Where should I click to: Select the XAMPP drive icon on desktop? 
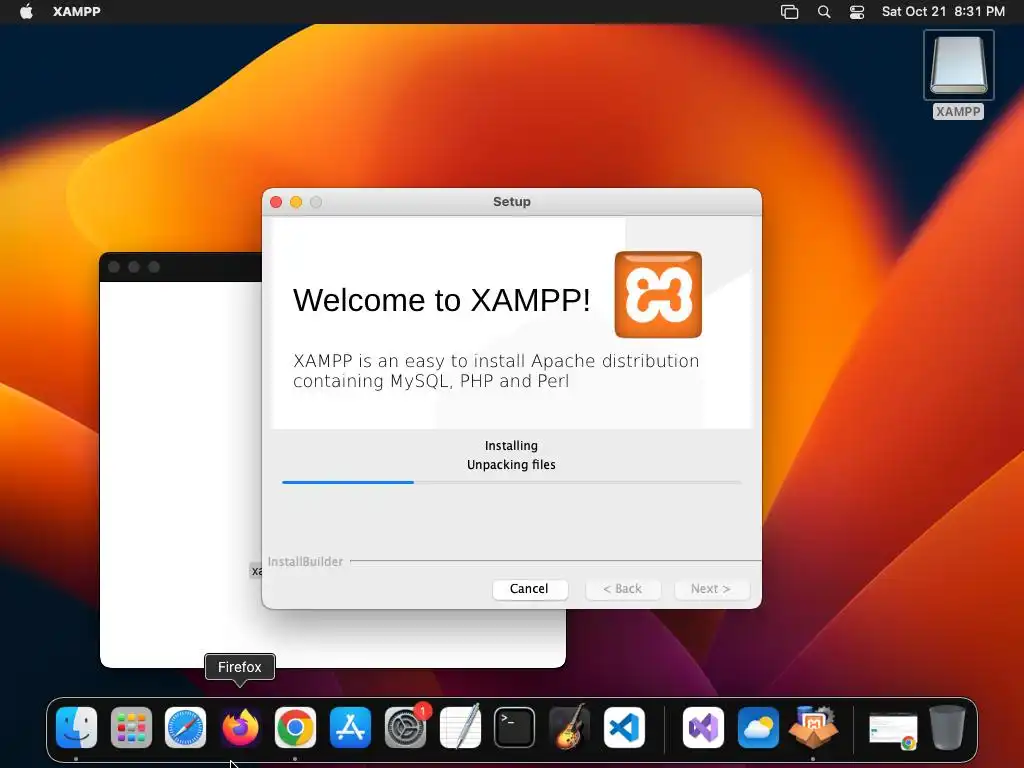coord(958,65)
